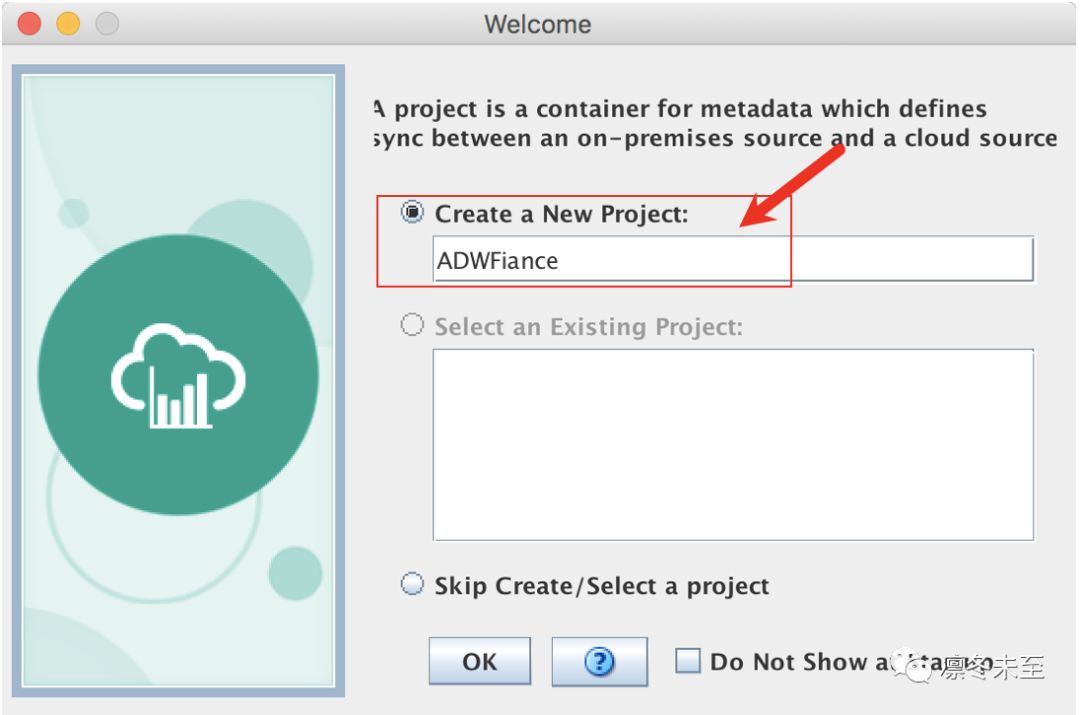1080x715 pixels.
Task: Click the OK button
Action: coord(479,661)
